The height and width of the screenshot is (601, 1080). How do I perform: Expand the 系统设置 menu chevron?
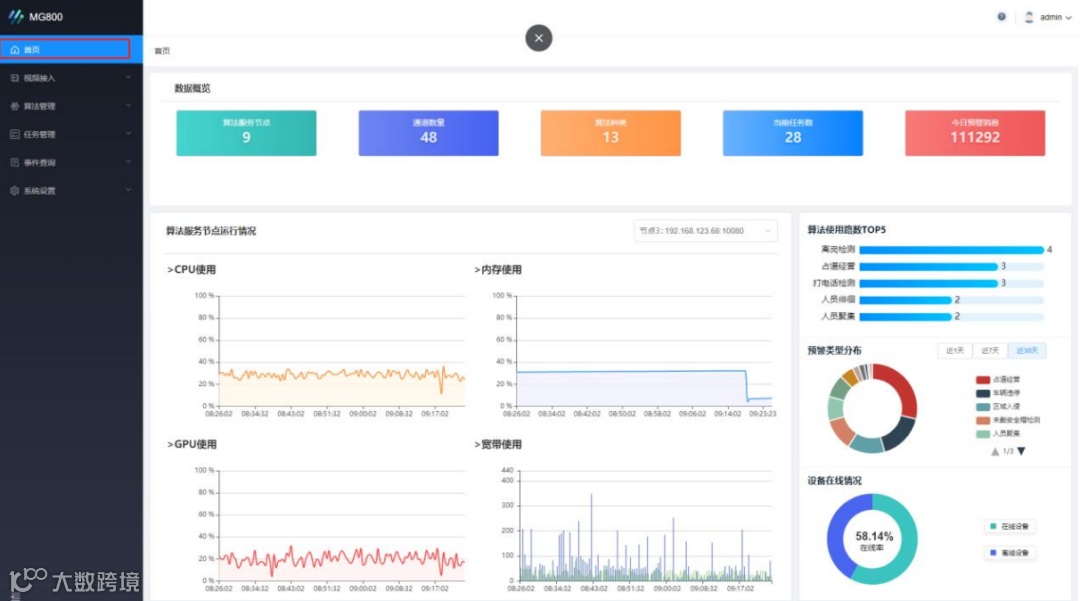[128, 190]
